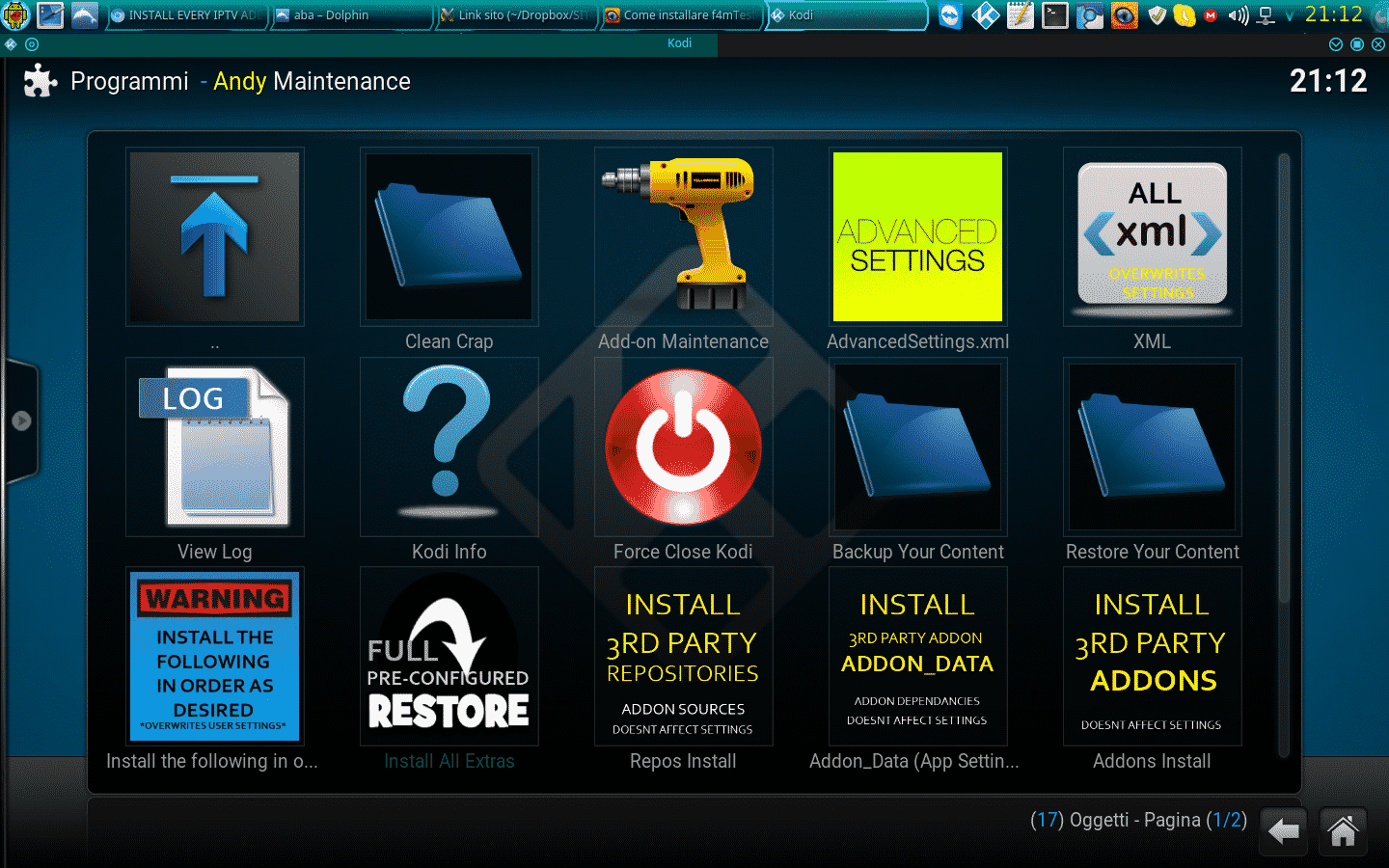Click the Force Close Kodi label
The height and width of the screenshot is (868, 1389).
(x=684, y=552)
